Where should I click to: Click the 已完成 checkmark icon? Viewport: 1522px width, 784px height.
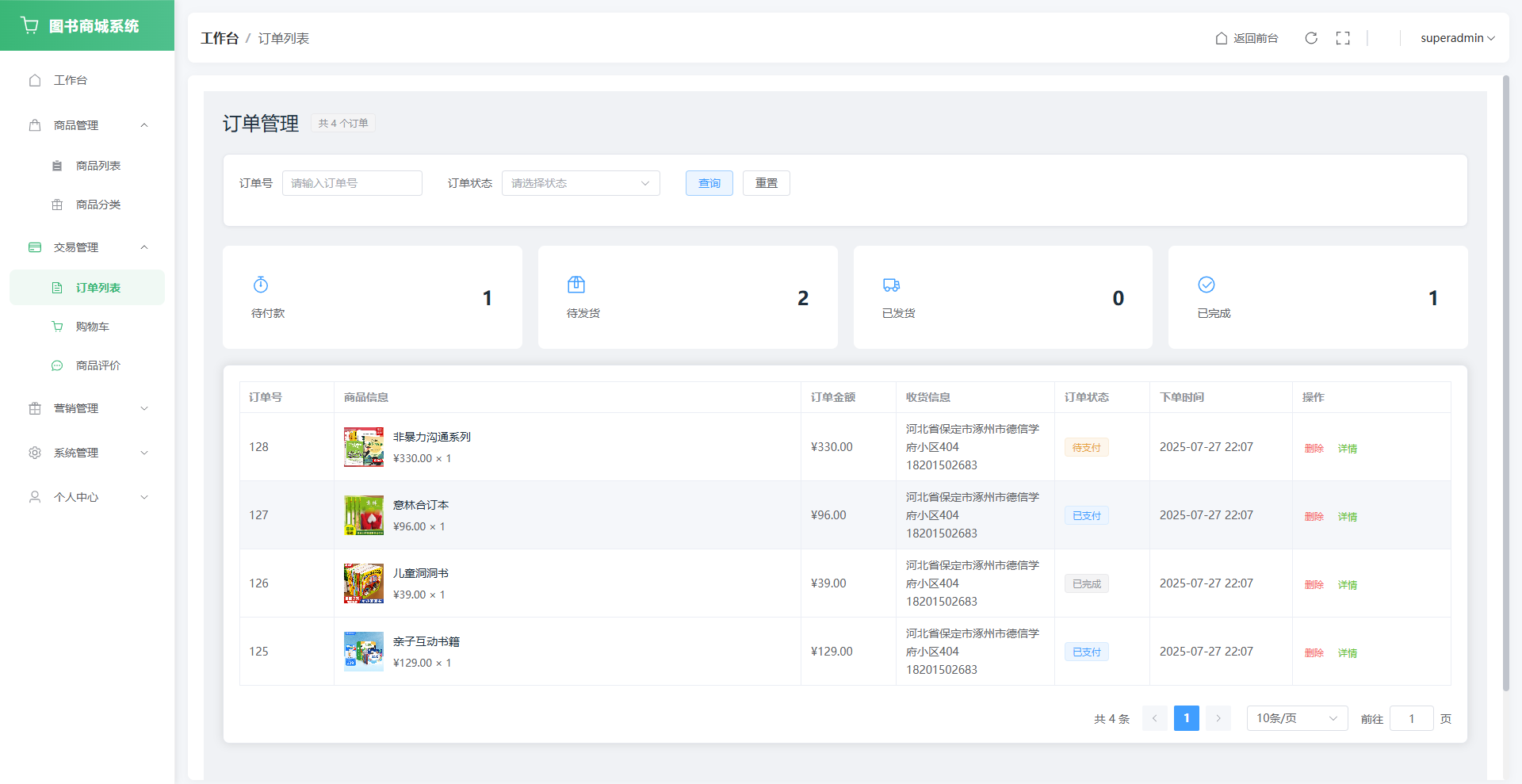[x=1207, y=285]
